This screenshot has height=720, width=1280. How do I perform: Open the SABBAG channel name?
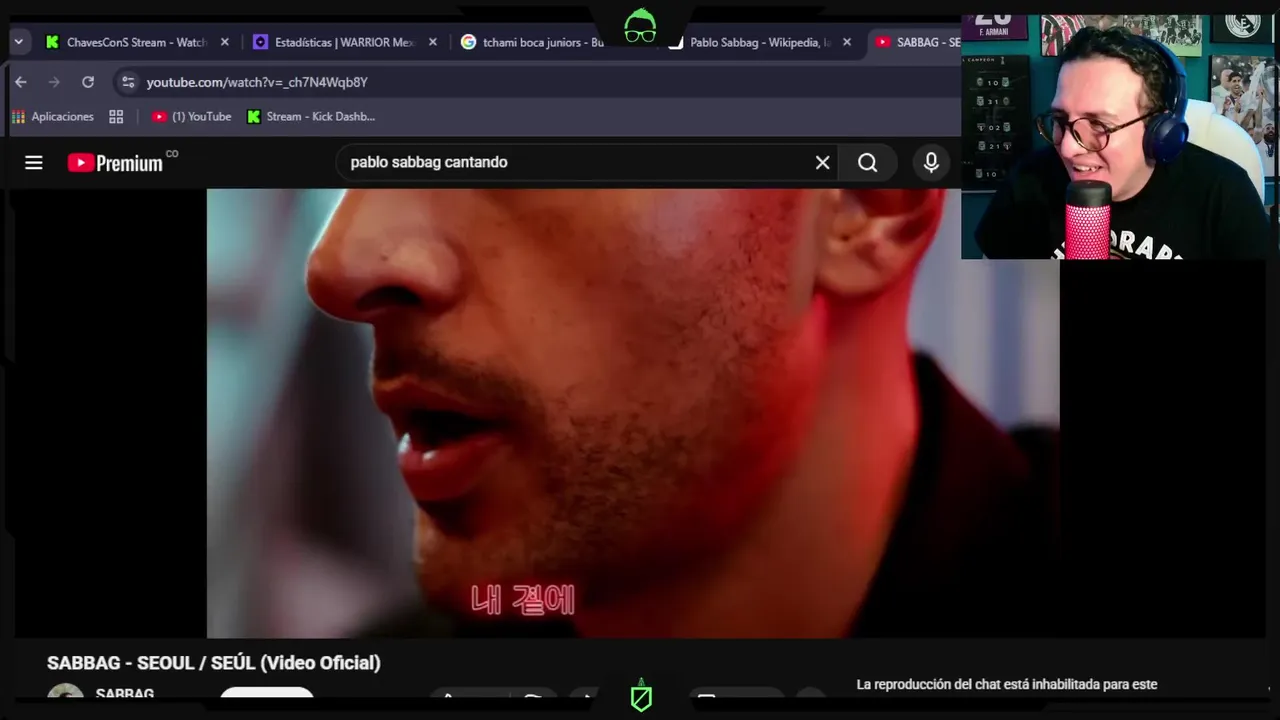tap(124, 693)
